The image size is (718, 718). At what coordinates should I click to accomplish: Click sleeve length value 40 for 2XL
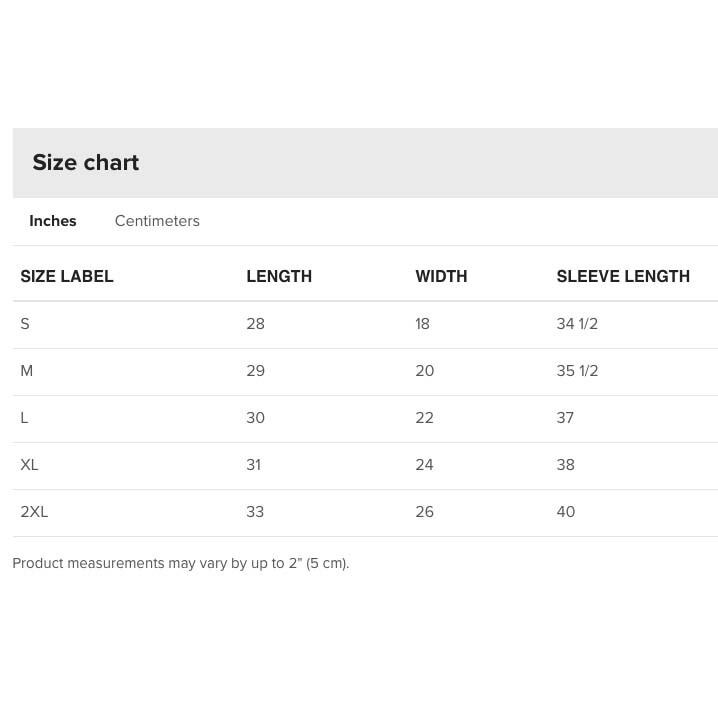click(x=566, y=511)
